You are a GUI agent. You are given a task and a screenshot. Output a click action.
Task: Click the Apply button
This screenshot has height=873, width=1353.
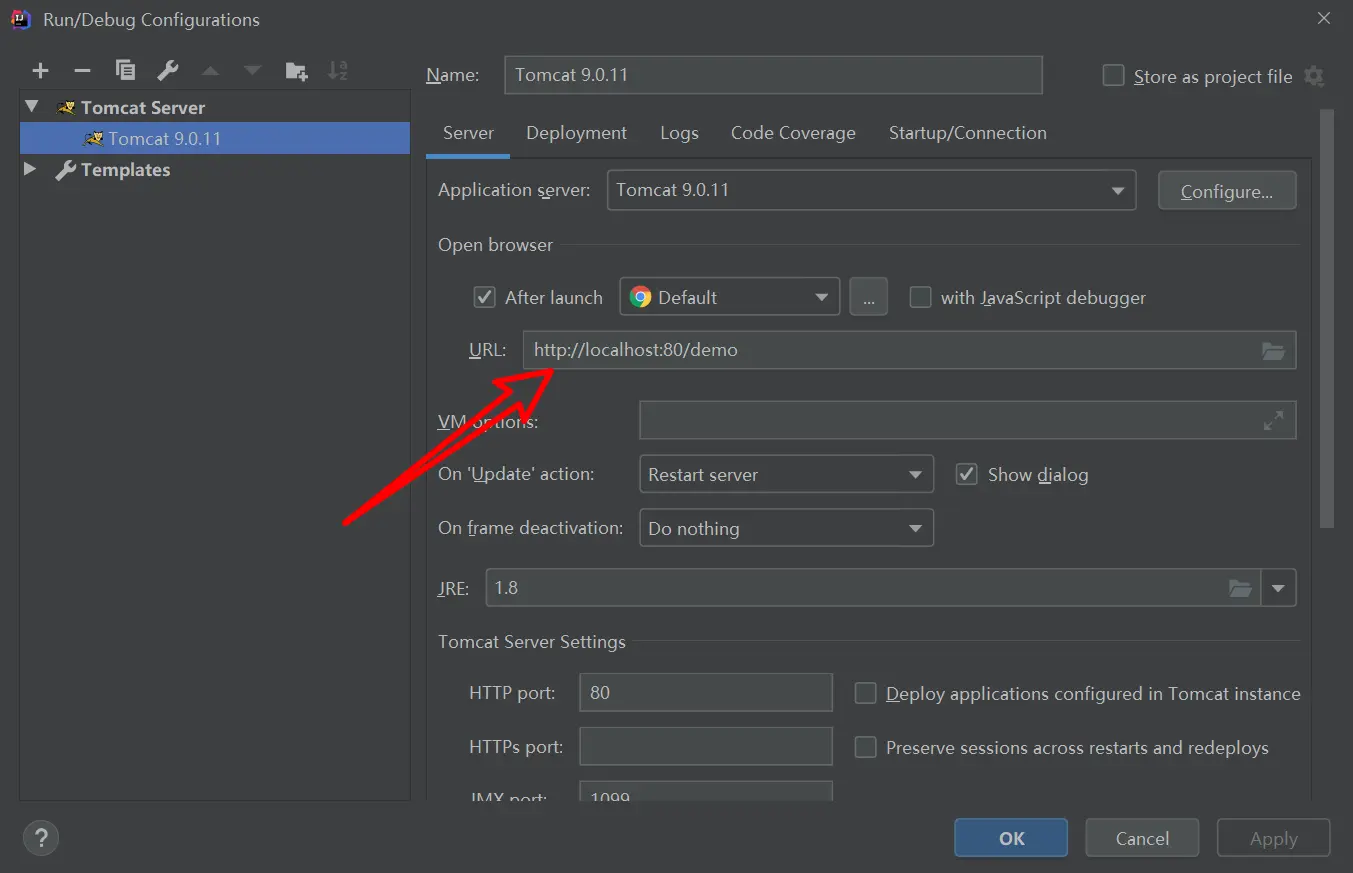click(x=1273, y=838)
